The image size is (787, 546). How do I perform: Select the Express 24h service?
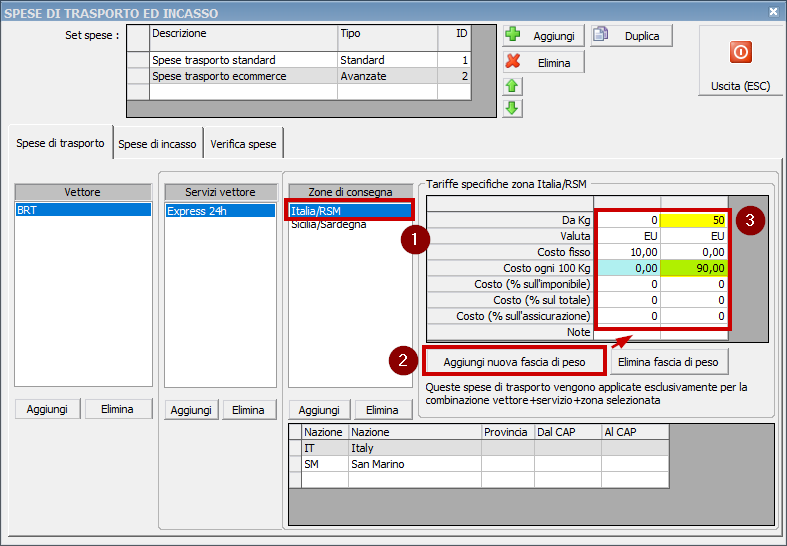(x=220, y=211)
